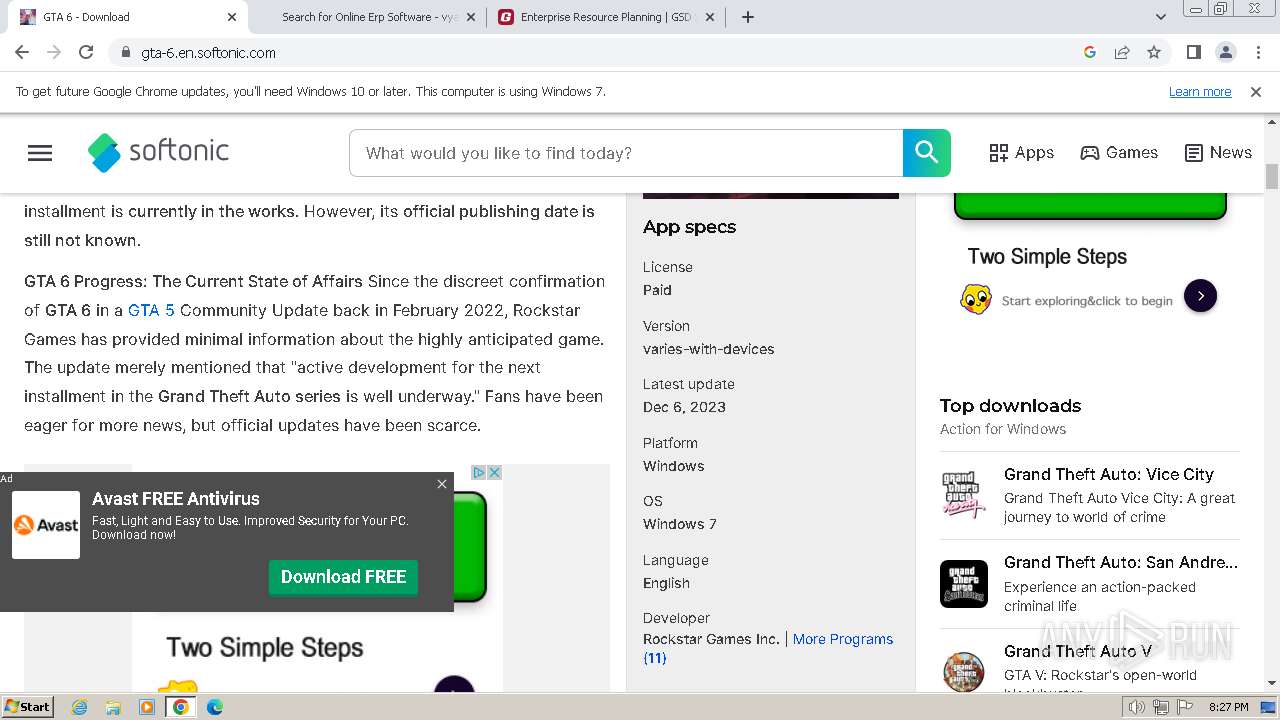Switch to Search for Online Erp Software tab
This screenshot has height=720, width=1280.
pos(370,17)
